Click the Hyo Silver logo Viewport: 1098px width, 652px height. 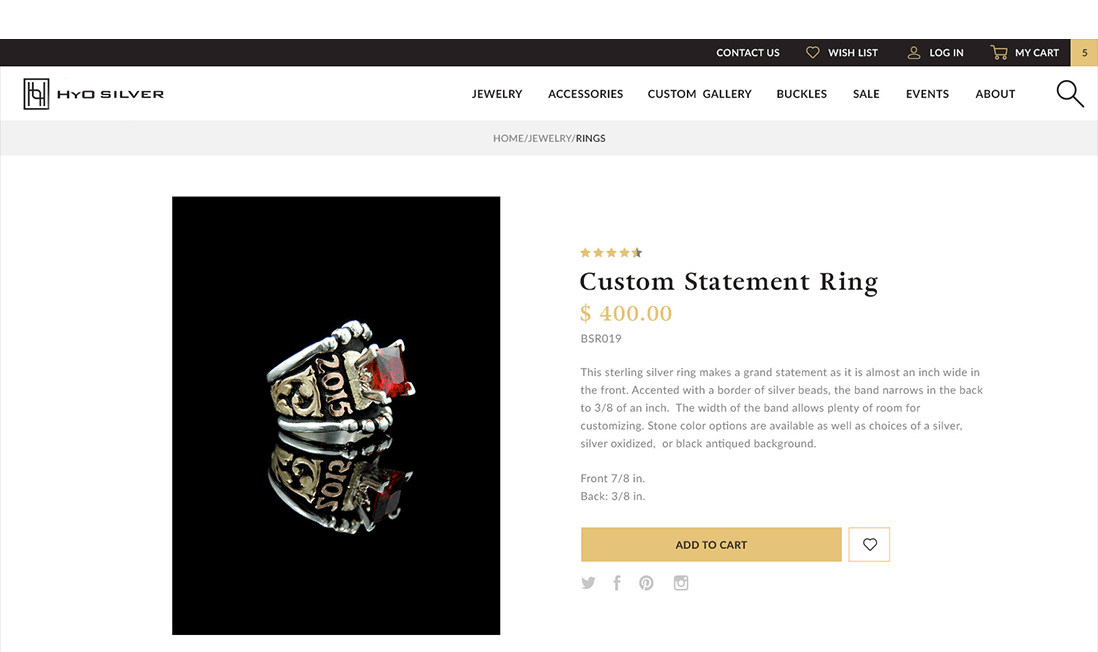[93, 94]
